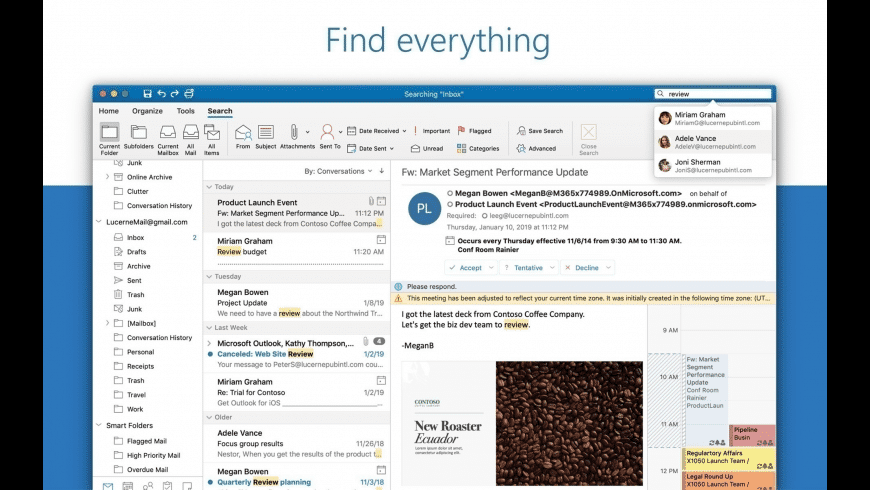870x490 pixels.
Task: Click the Print icon in title bar
Action: click(x=189, y=94)
